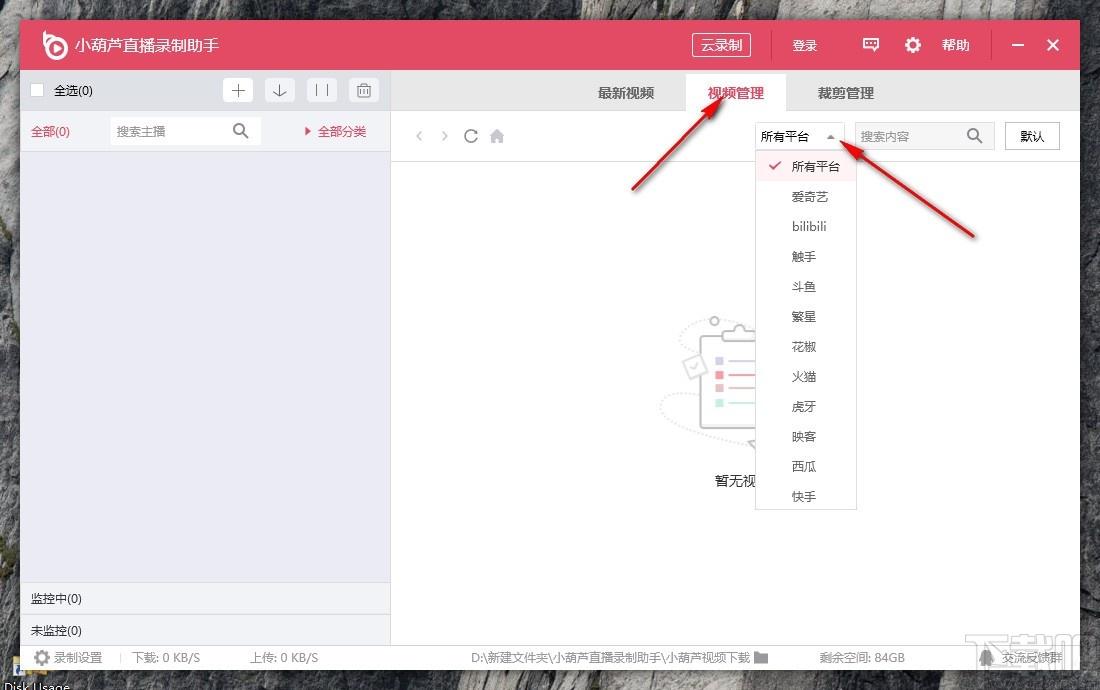This screenshot has width=1100, height=690.
Task: Open the settings gear in the title bar
Action: (x=912, y=46)
